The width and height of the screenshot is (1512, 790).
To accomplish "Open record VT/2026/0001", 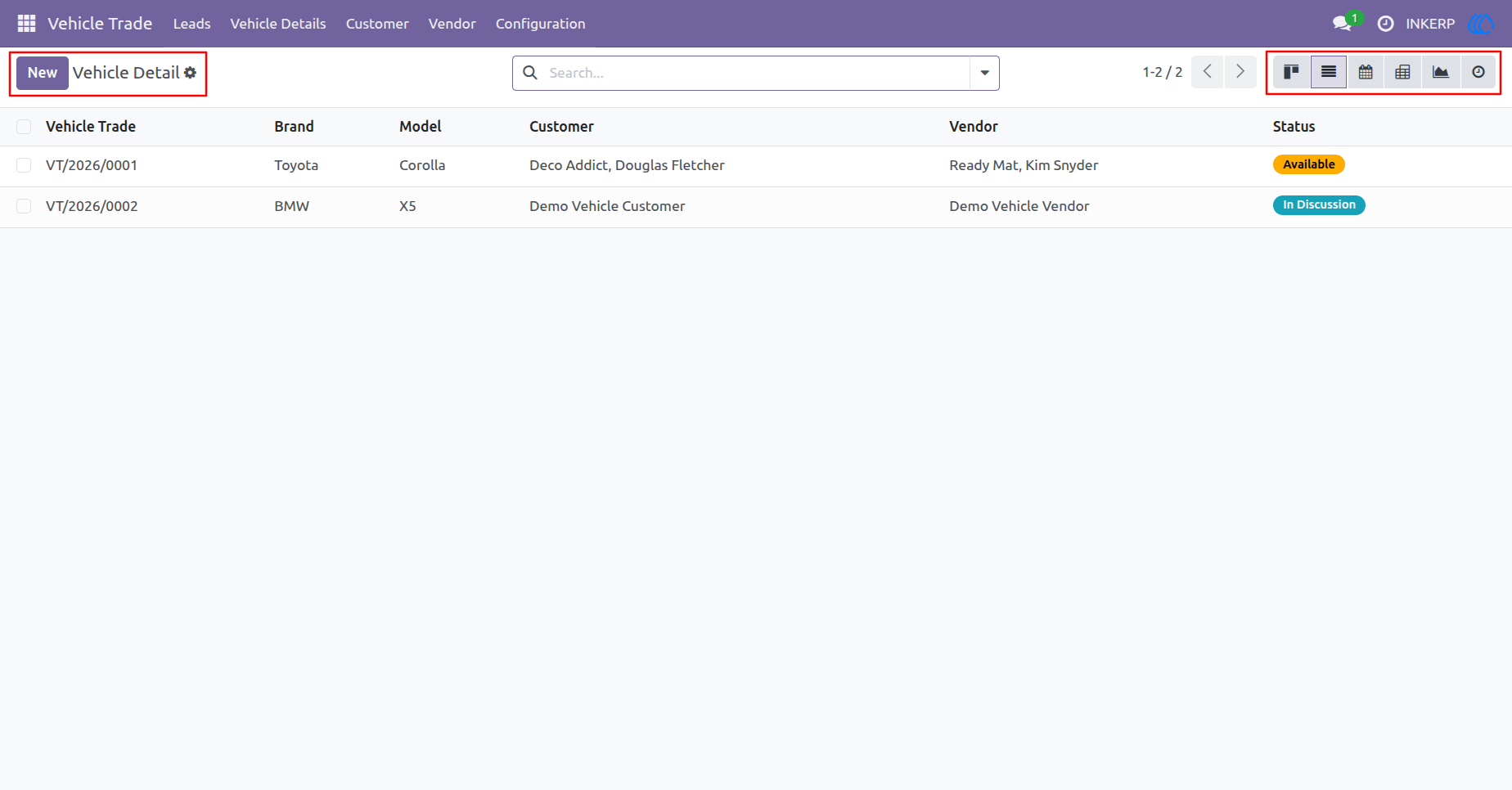I will [92, 165].
